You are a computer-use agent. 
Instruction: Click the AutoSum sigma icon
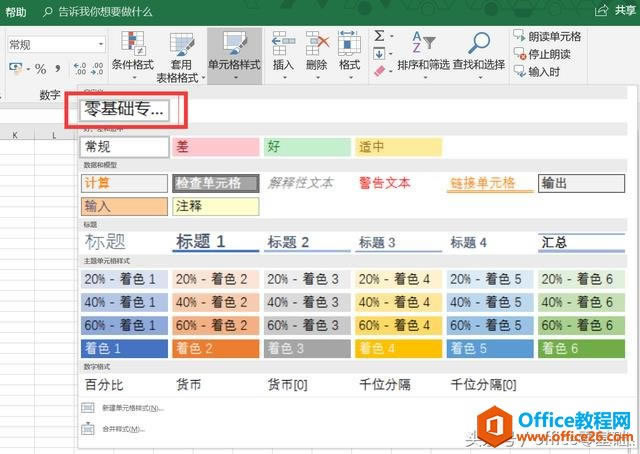[x=379, y=36]
